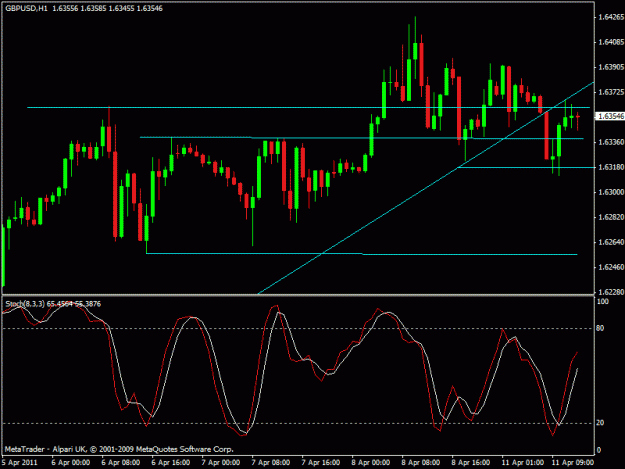Click the 8 Apr 08:00 time label
625x469 pixels.
421,463
